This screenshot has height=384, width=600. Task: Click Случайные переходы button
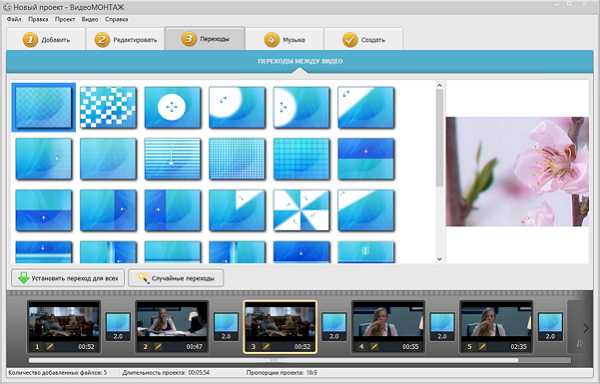coord(176,278)
